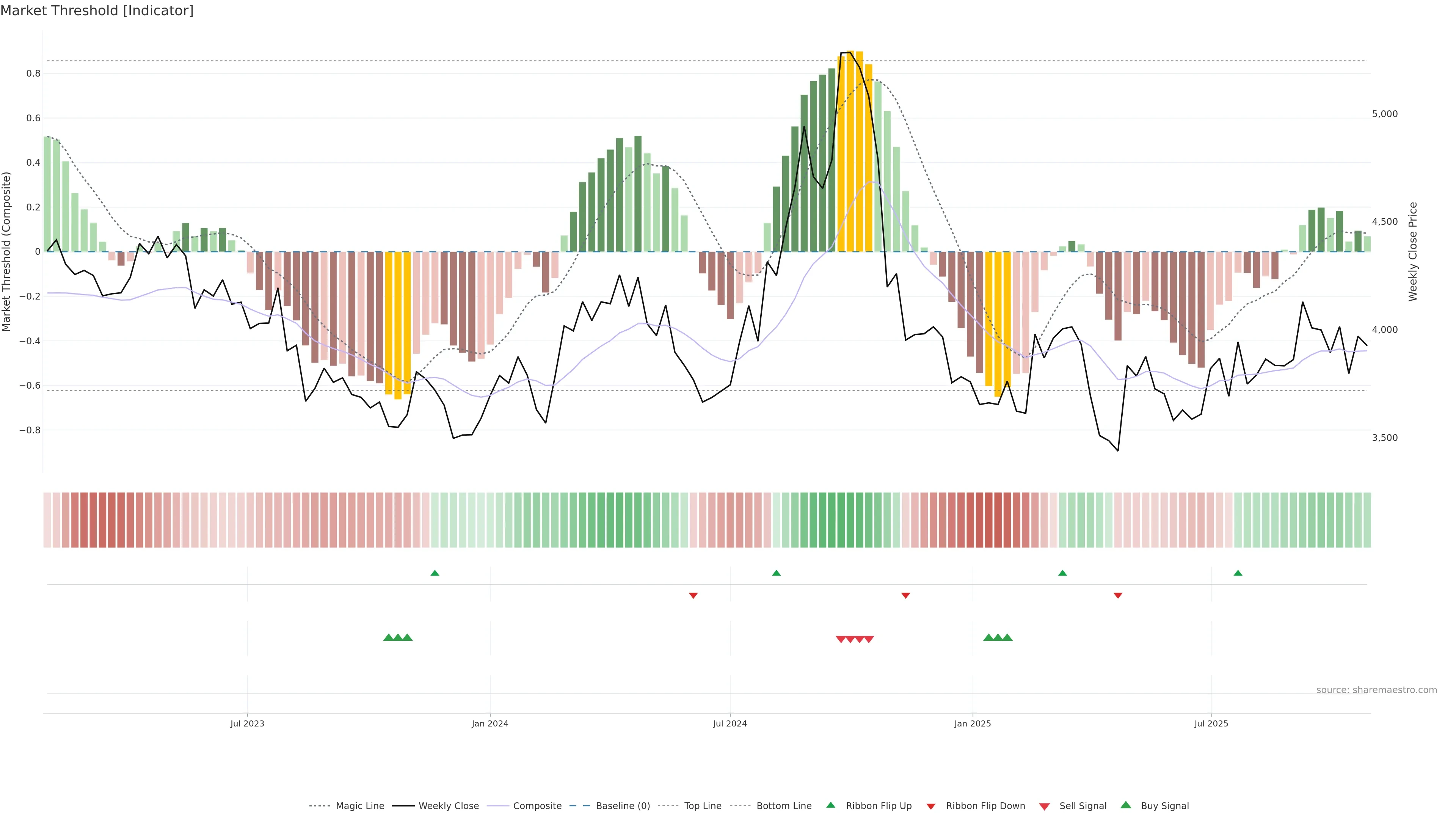Toggle the Weekly Close legend entry
1456x819 pixels.
click(448, 806)
